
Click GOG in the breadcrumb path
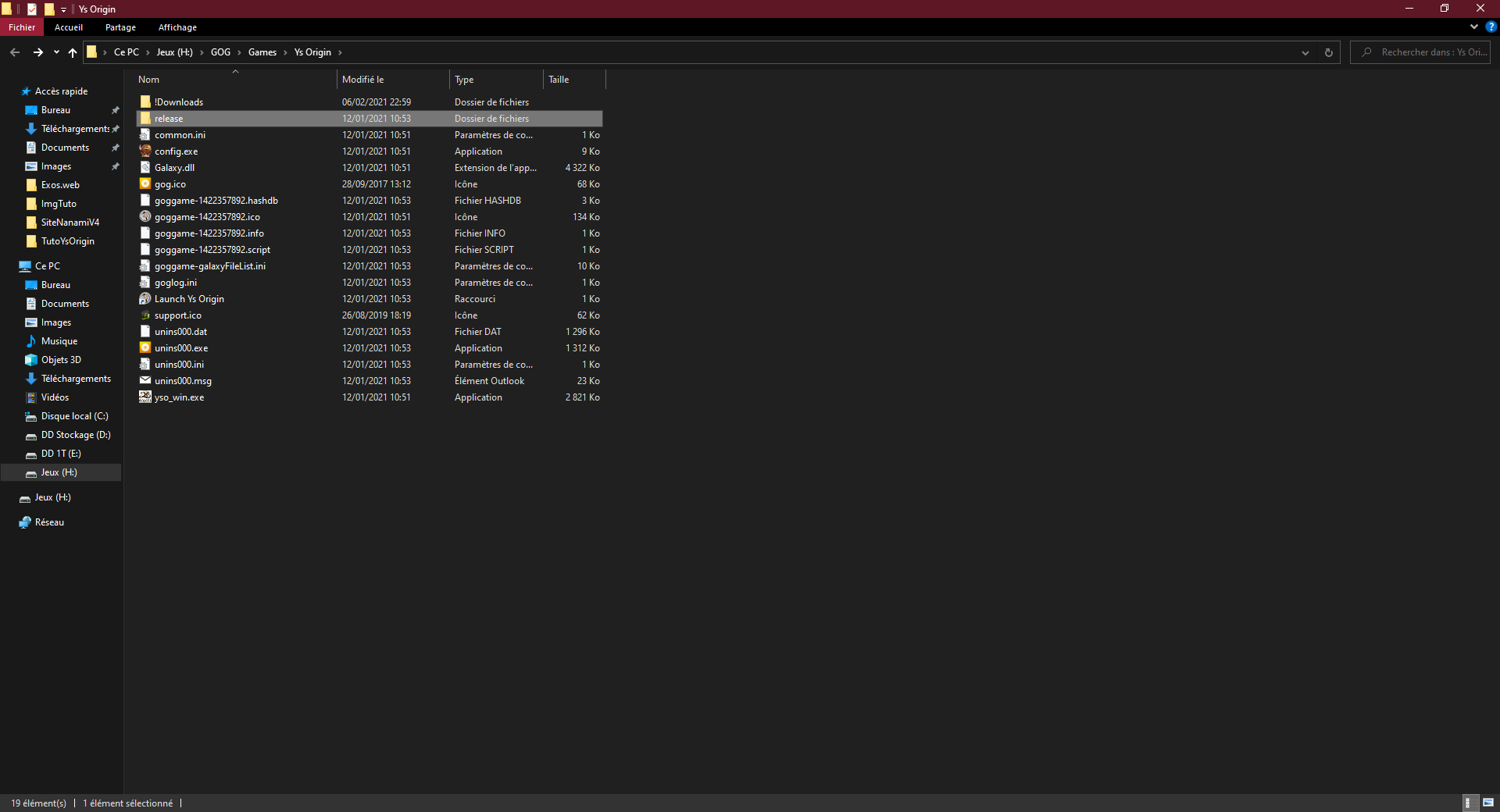pyautogui.click(x=220, y=52)
